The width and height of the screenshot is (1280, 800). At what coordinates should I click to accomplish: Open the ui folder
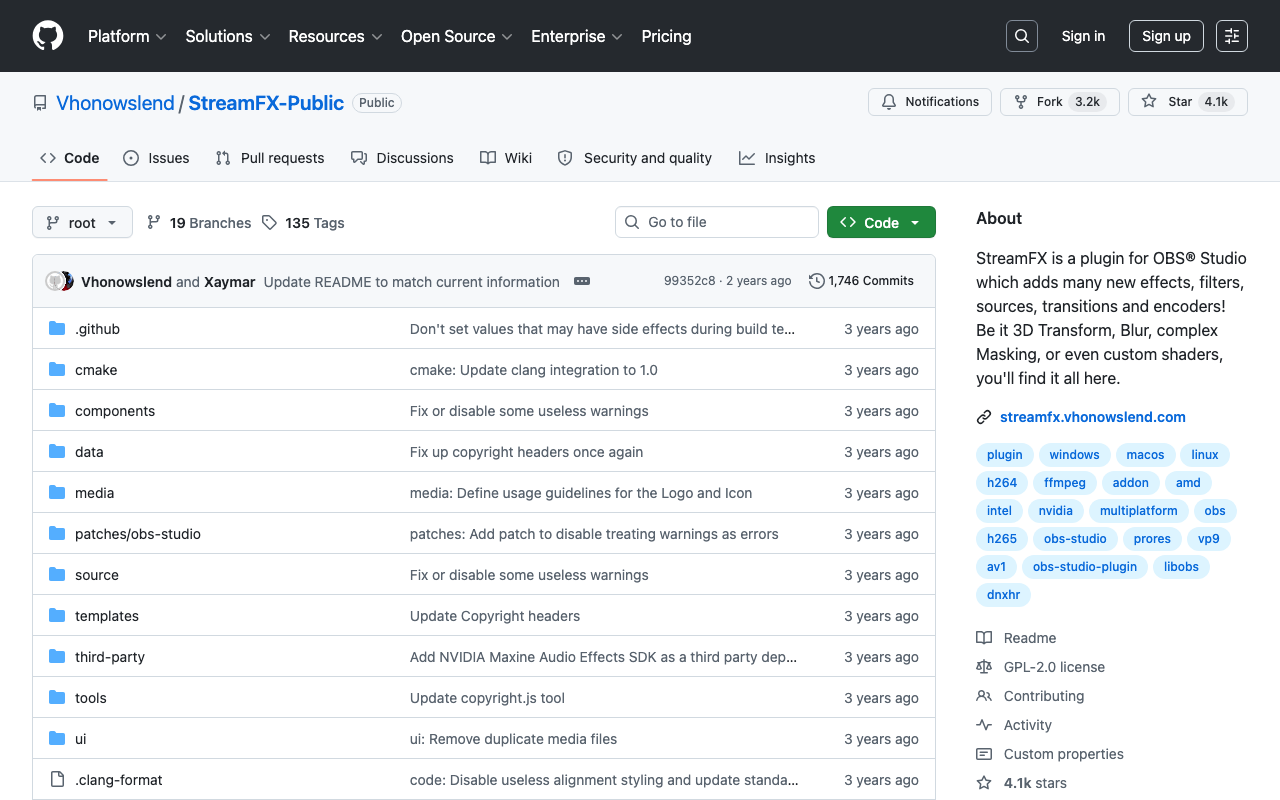(81, 739)
